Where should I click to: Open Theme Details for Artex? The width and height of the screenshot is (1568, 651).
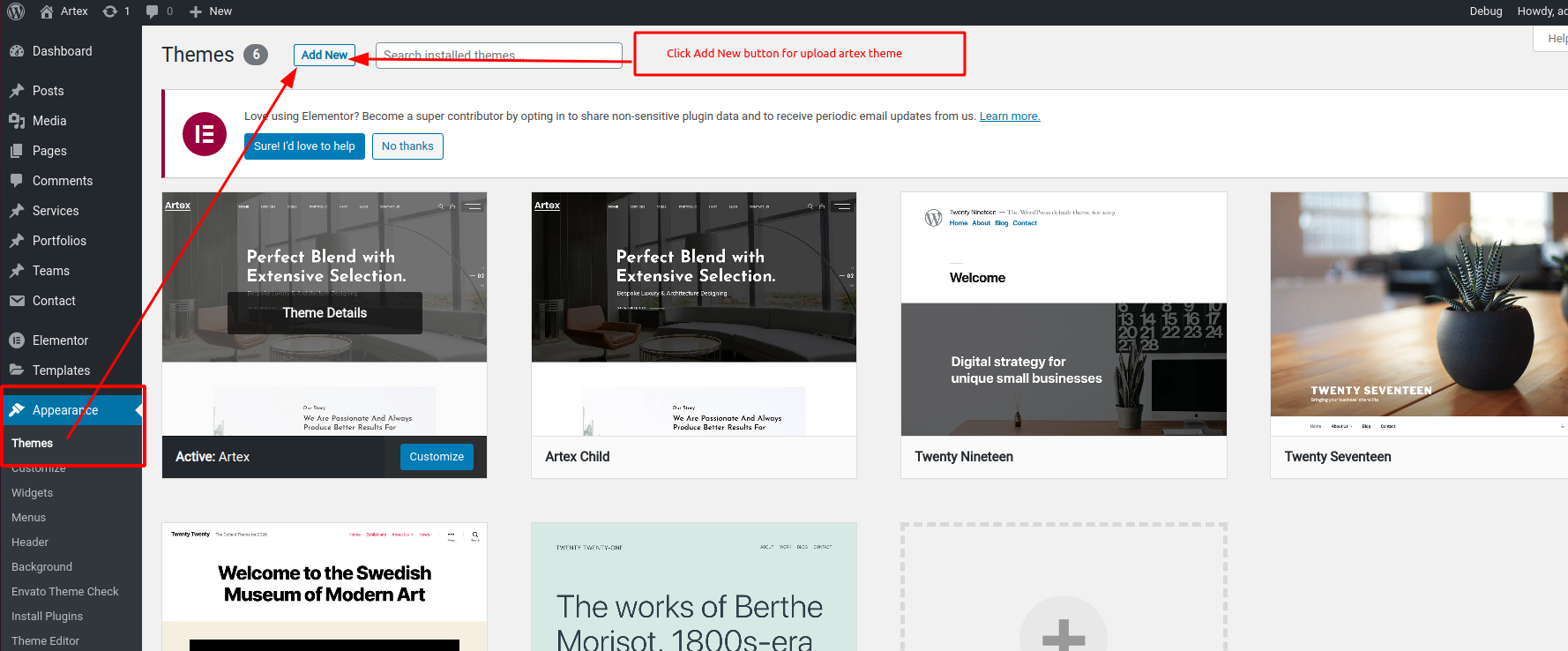tap(325, 313)
